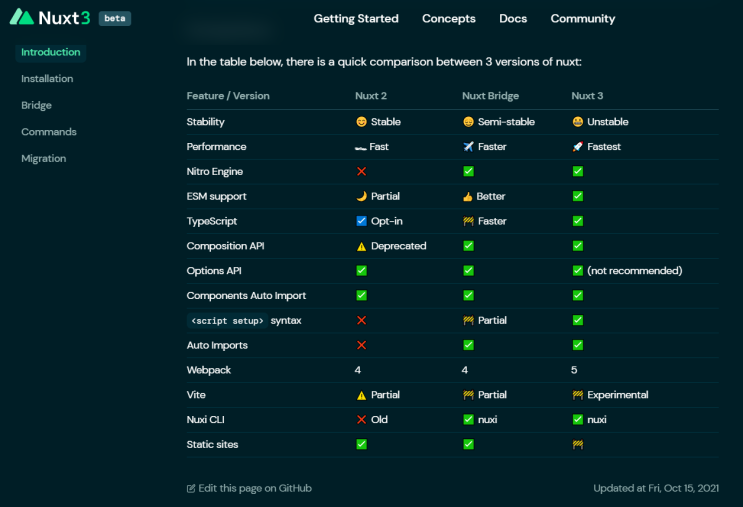
Task: Open the Getting Started menu
Action: tap(356, 18)
